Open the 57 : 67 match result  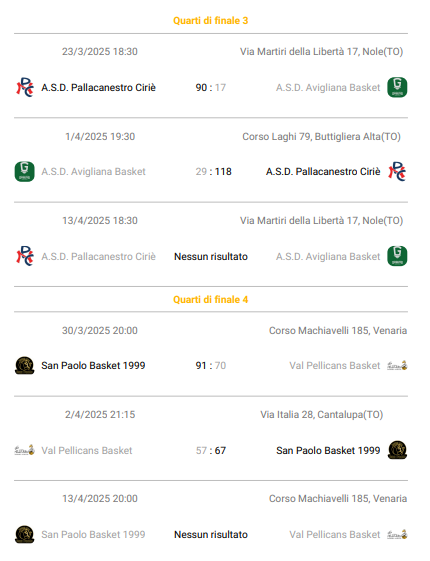211,450
